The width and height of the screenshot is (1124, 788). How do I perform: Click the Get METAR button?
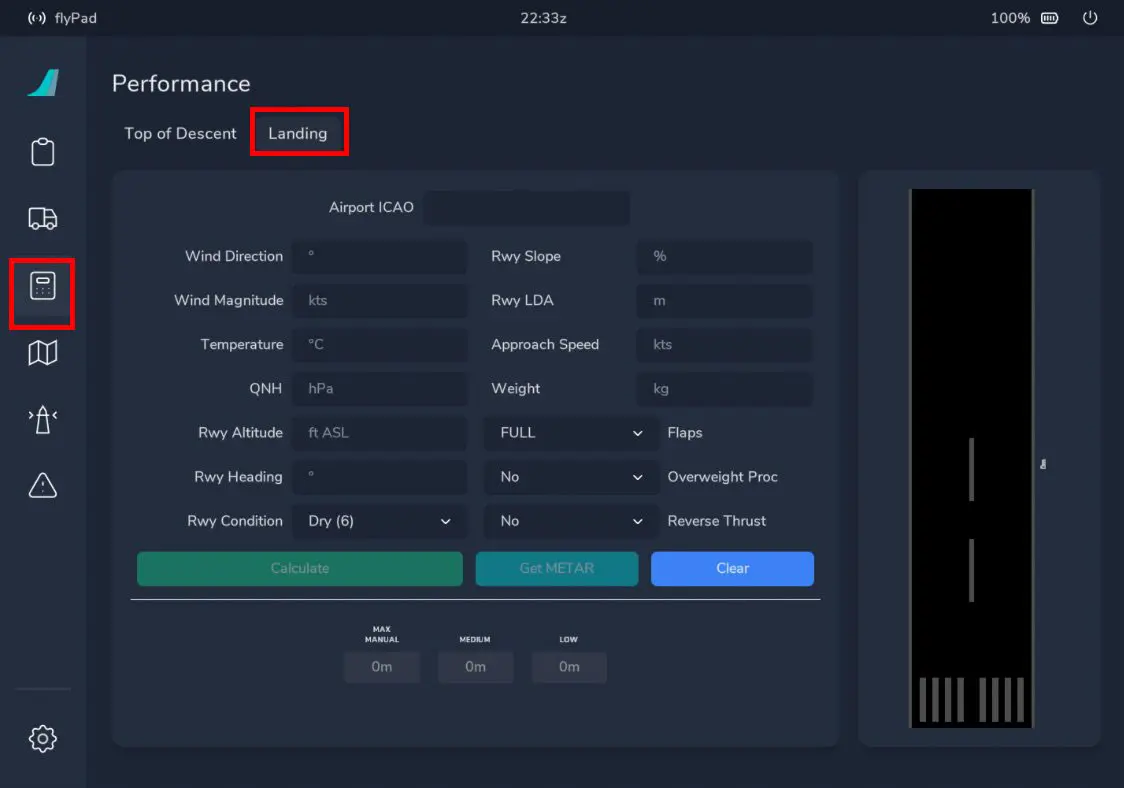click(x=557, y=568)
